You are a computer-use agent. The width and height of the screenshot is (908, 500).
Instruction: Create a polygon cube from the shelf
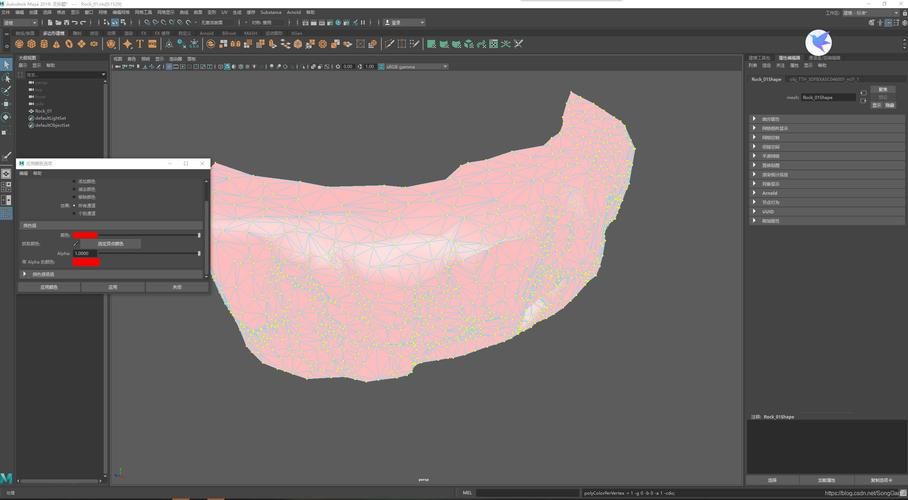[31, 44]
